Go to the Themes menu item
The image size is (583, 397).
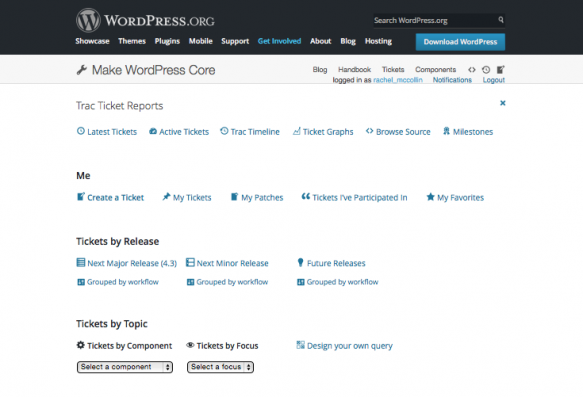click(x=132, y=41)
